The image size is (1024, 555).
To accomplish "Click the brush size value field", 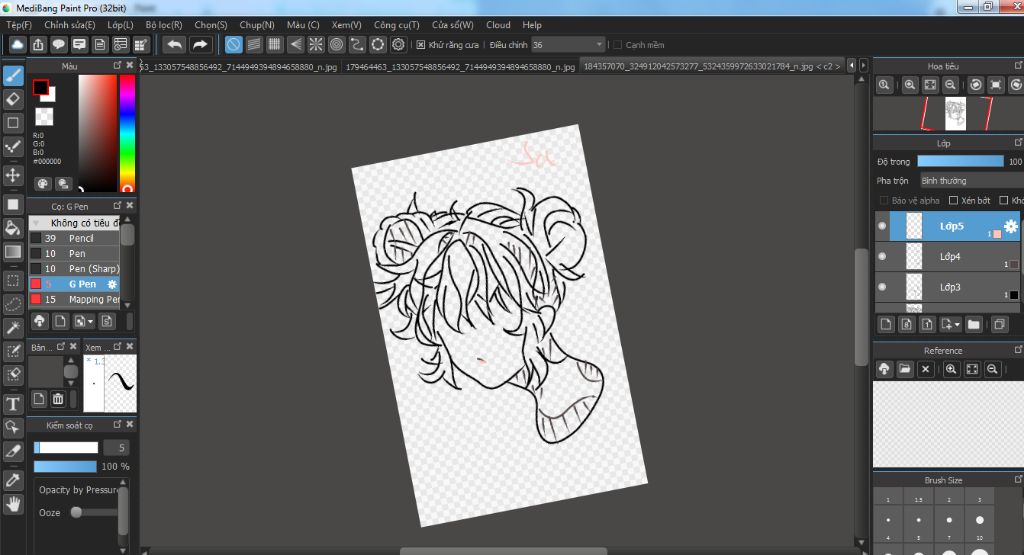I will click(116, 447).
